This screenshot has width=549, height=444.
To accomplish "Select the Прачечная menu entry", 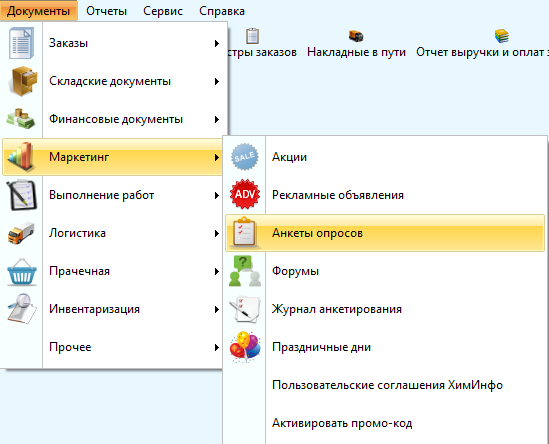I will 112,271.
